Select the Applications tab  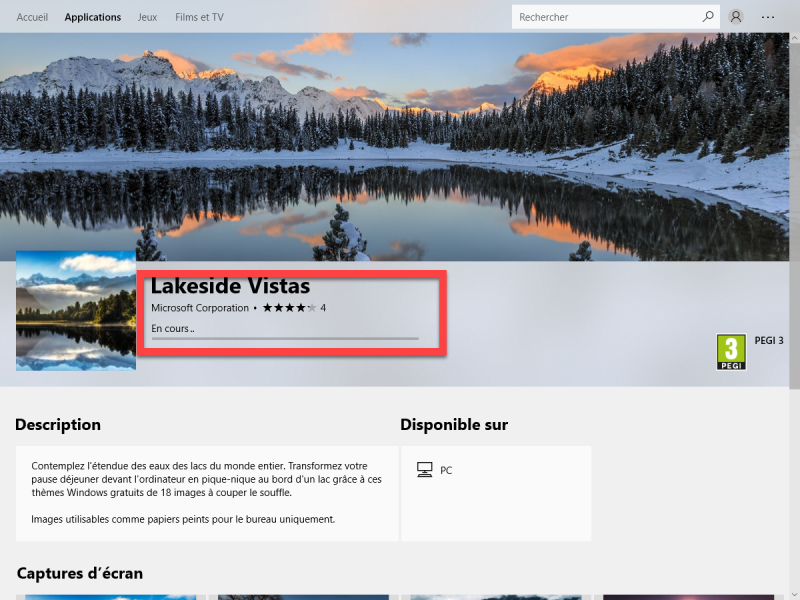93,17
